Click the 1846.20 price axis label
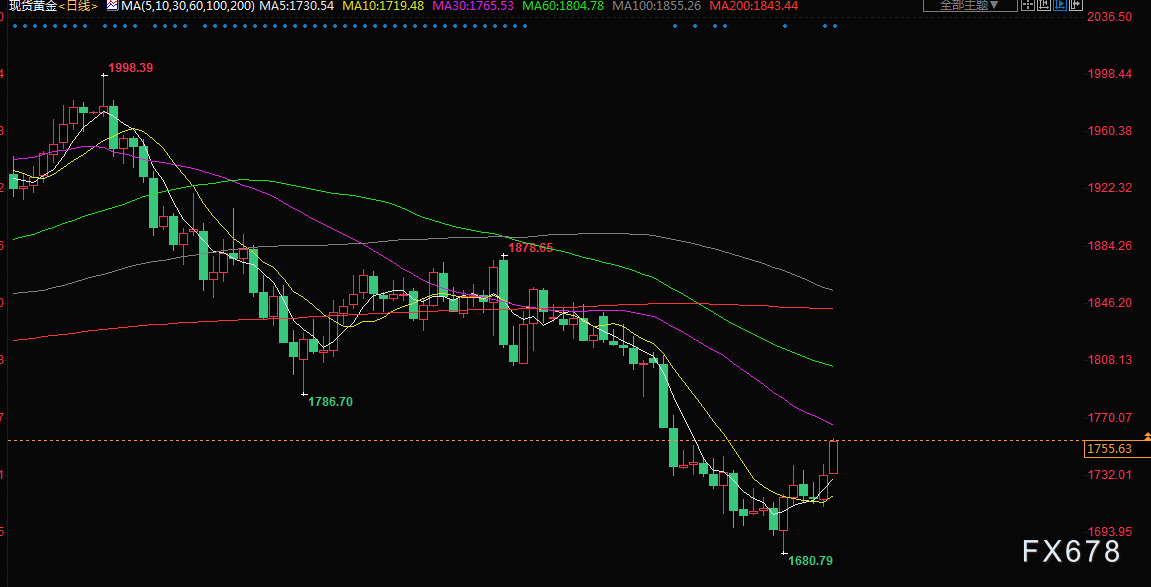The image size is (1151, 587). (1111, 302)
